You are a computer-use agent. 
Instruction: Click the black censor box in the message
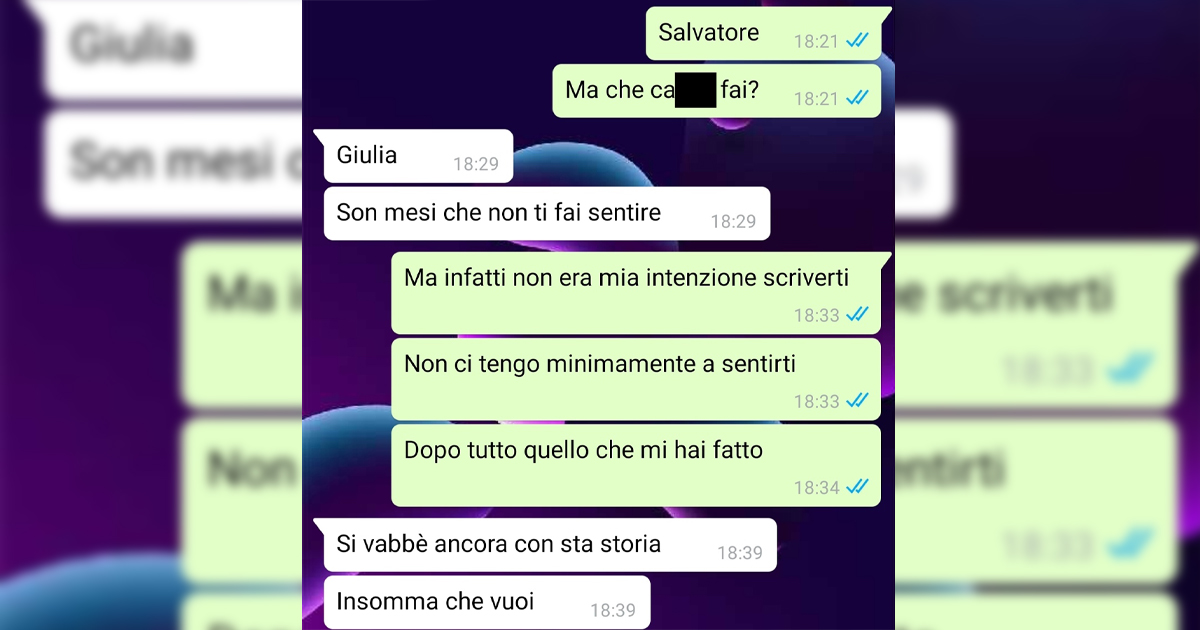[x=696, y=90]
